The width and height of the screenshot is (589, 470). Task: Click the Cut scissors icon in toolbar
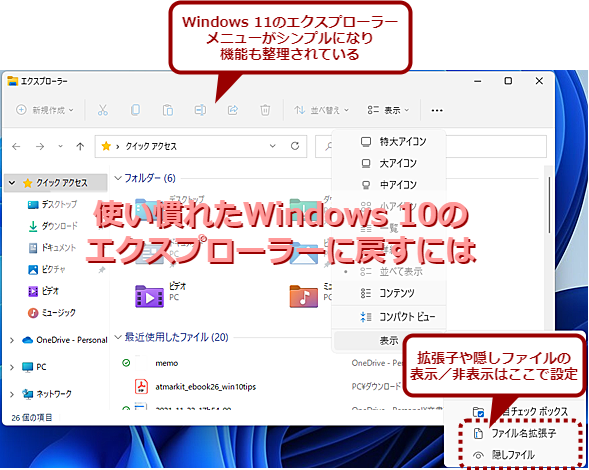103,110
